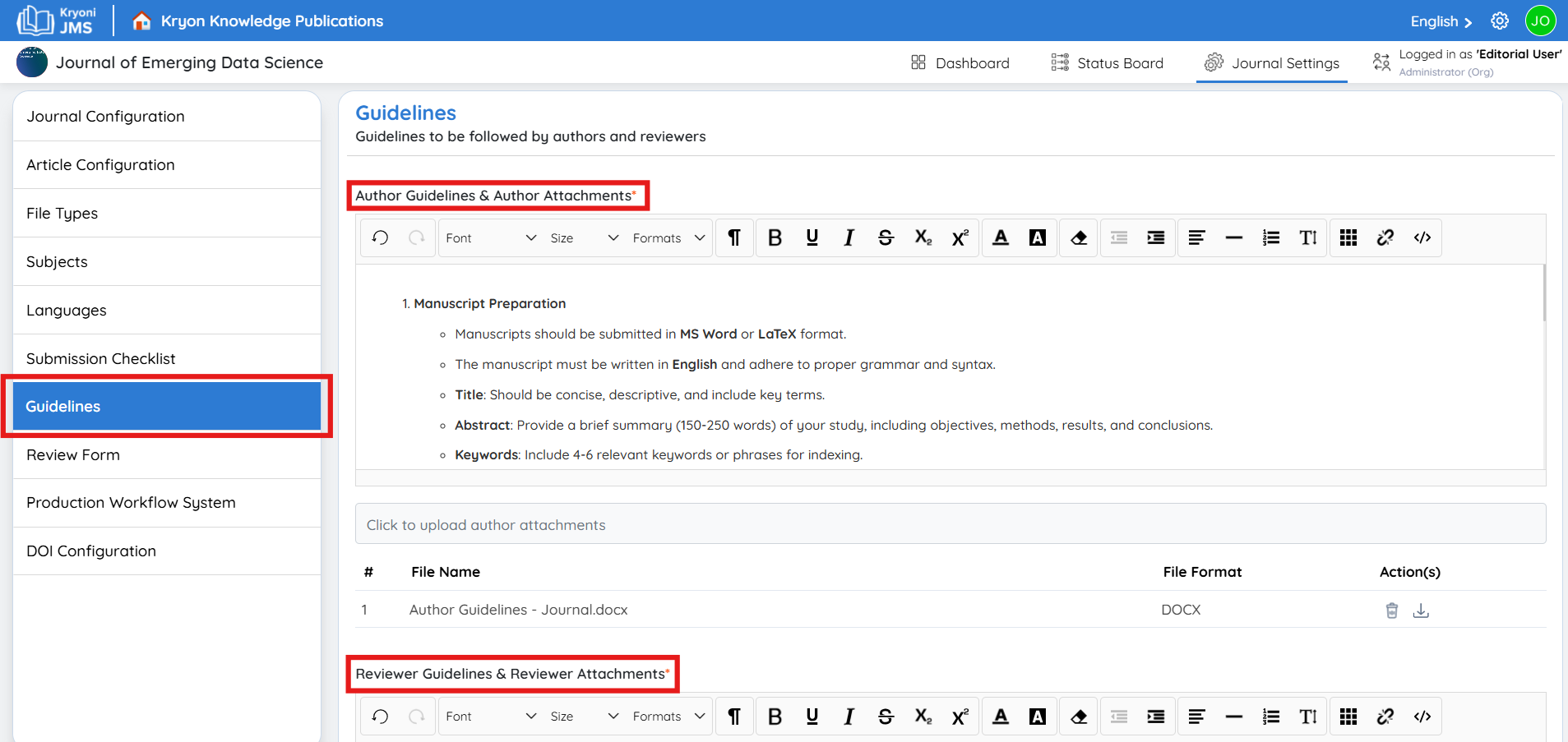Download Author Guidelines - Journal.docx file
1568x742 pixels.
coord(1421,611)
